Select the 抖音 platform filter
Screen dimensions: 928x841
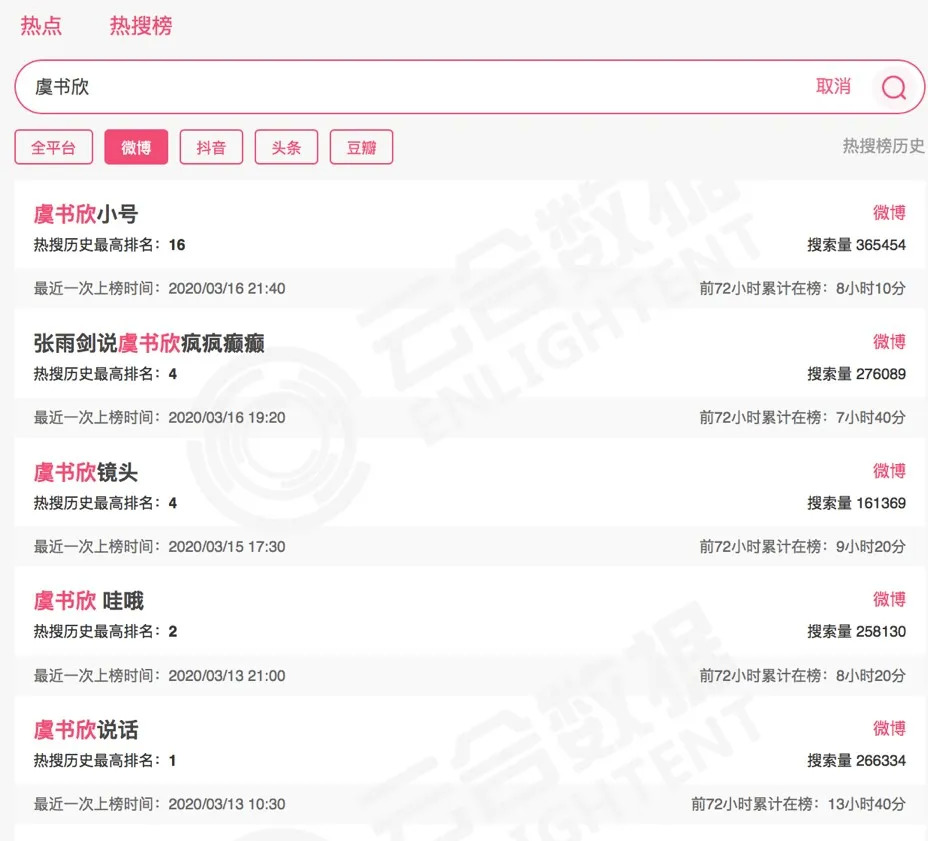pyautogui.click(x=211, y=147)
